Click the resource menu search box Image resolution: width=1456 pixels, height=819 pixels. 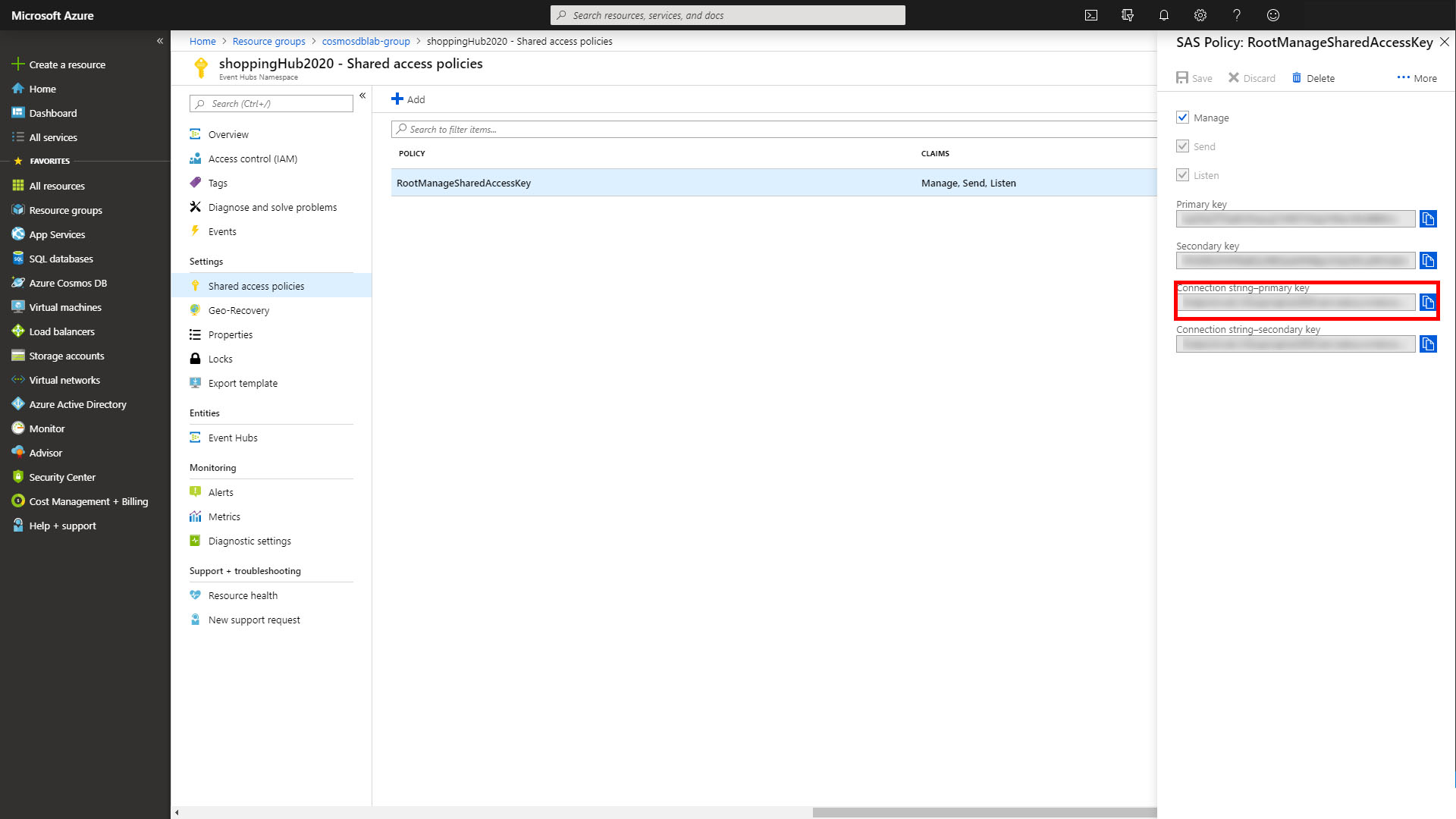pos(271,104)
